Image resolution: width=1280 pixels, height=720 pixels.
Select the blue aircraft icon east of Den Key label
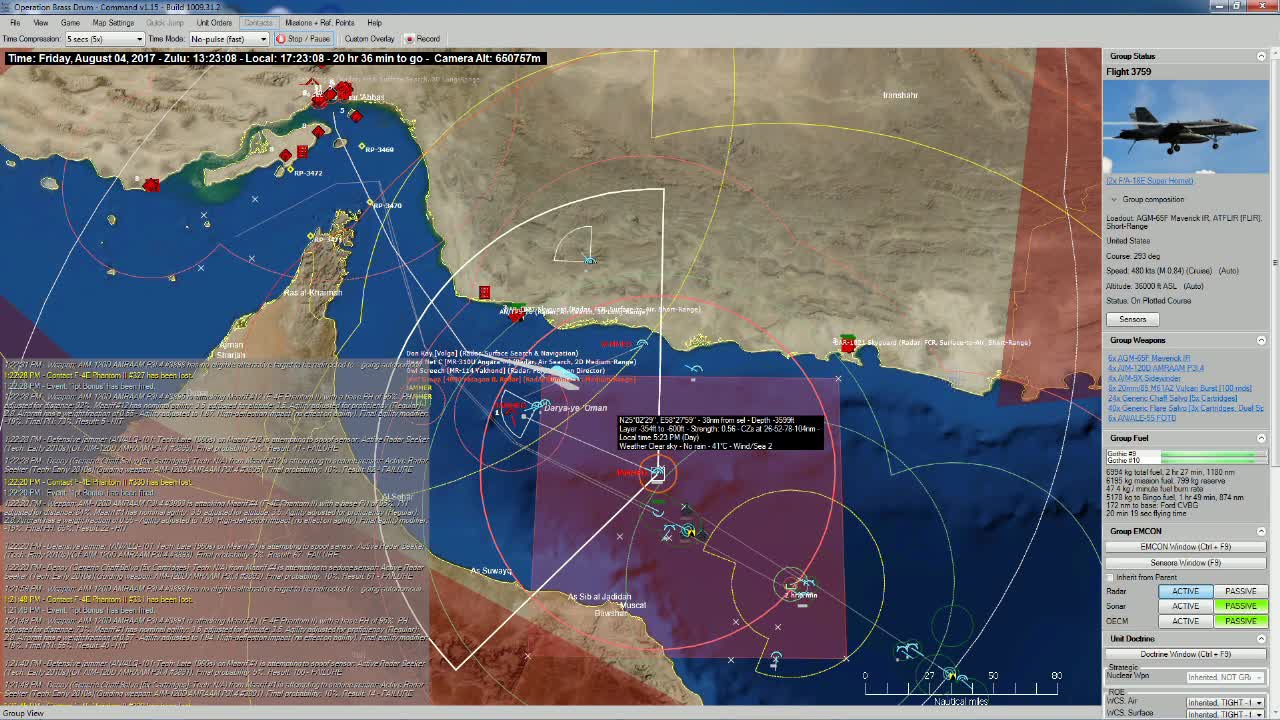[641, 344]
